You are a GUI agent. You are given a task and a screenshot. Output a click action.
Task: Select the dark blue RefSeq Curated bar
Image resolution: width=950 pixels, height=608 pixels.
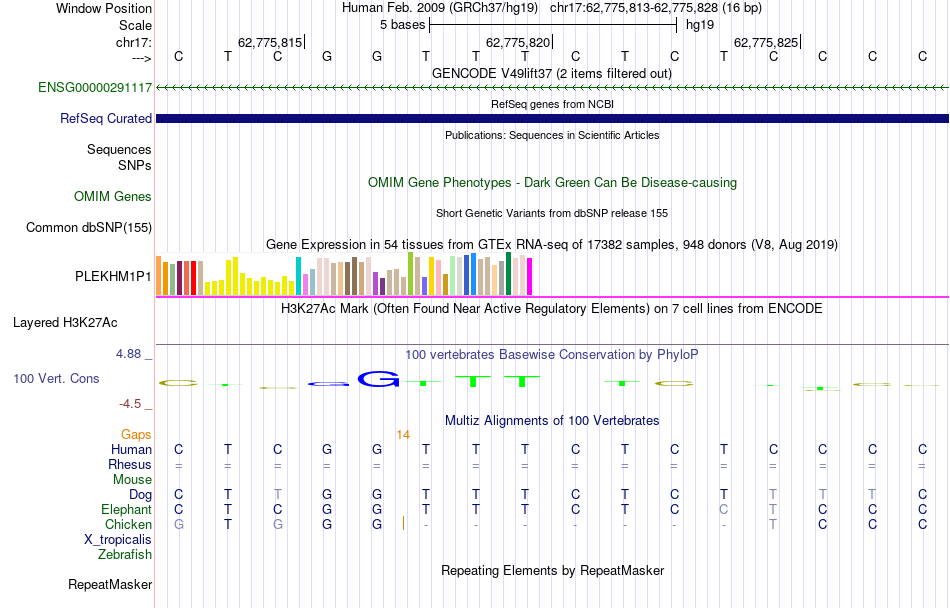552,119
